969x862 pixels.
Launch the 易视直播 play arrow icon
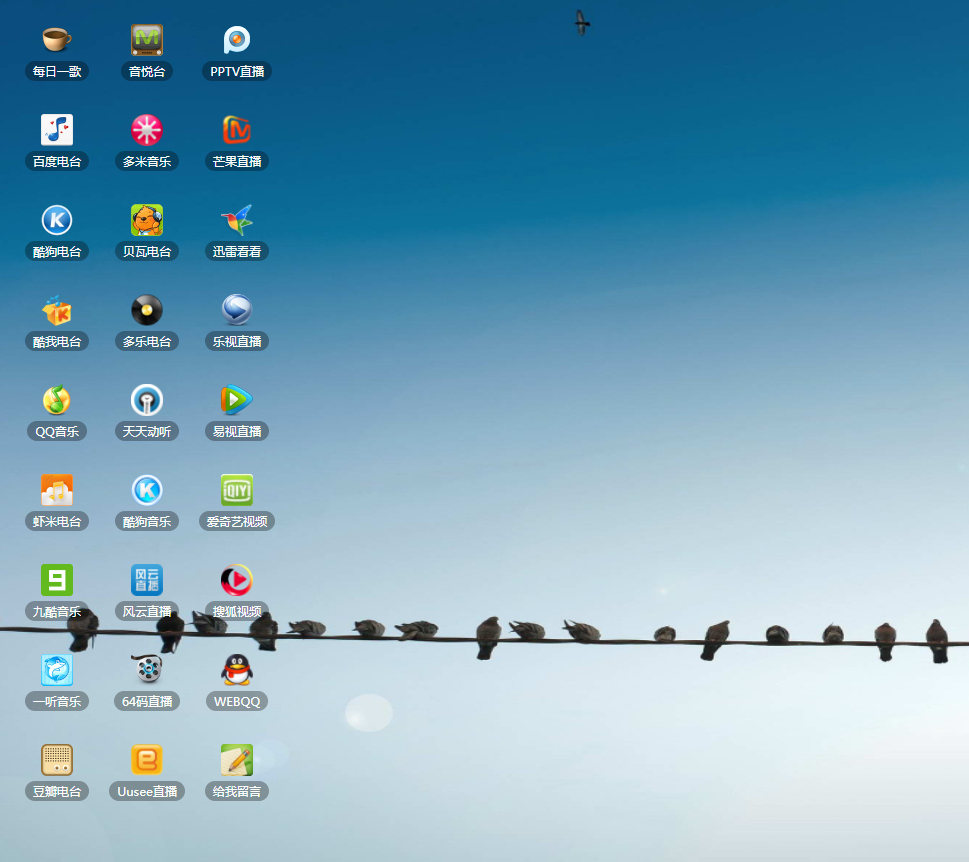tap(237, 400)
